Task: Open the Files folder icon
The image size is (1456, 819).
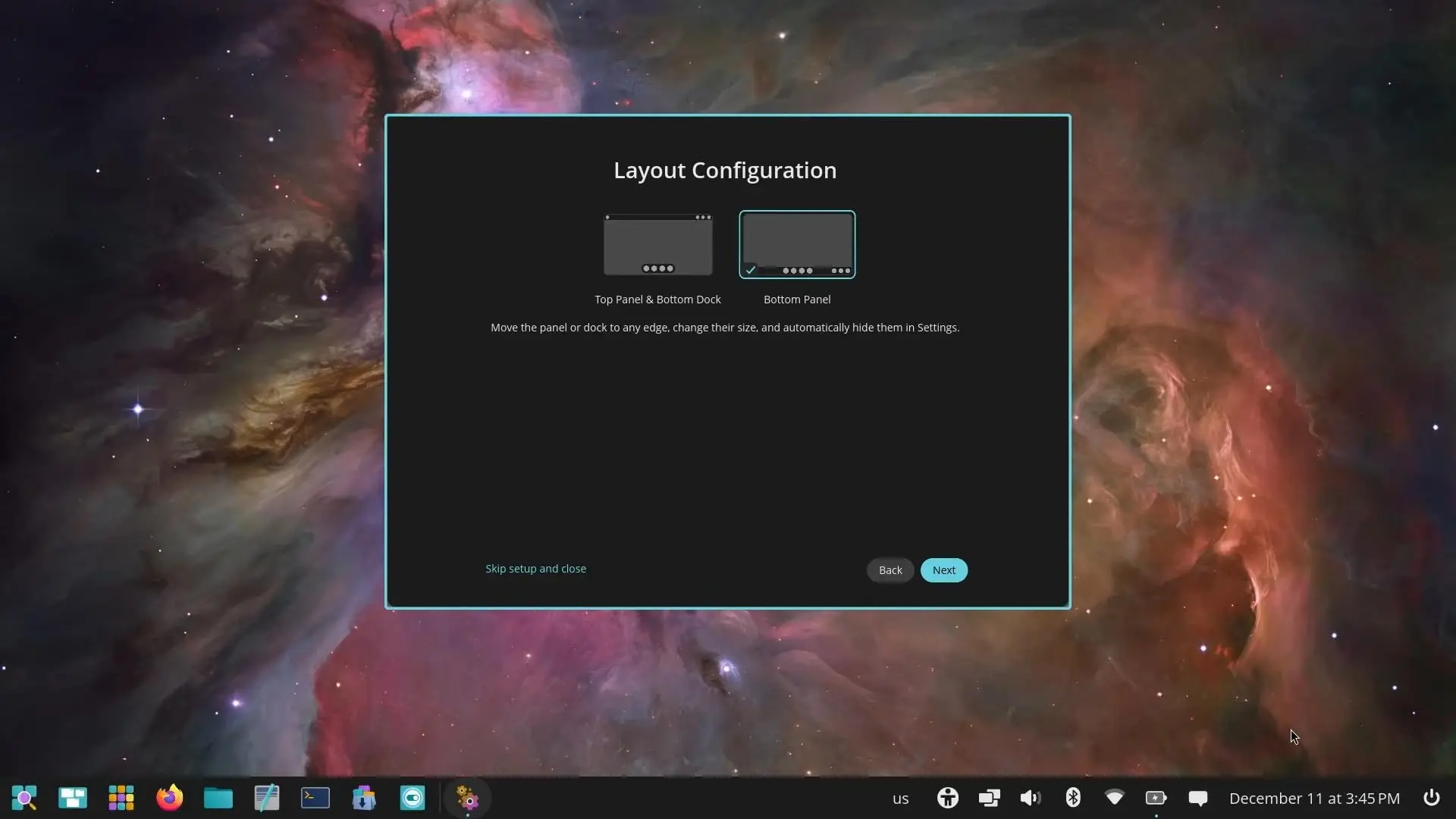Action: 218,798
